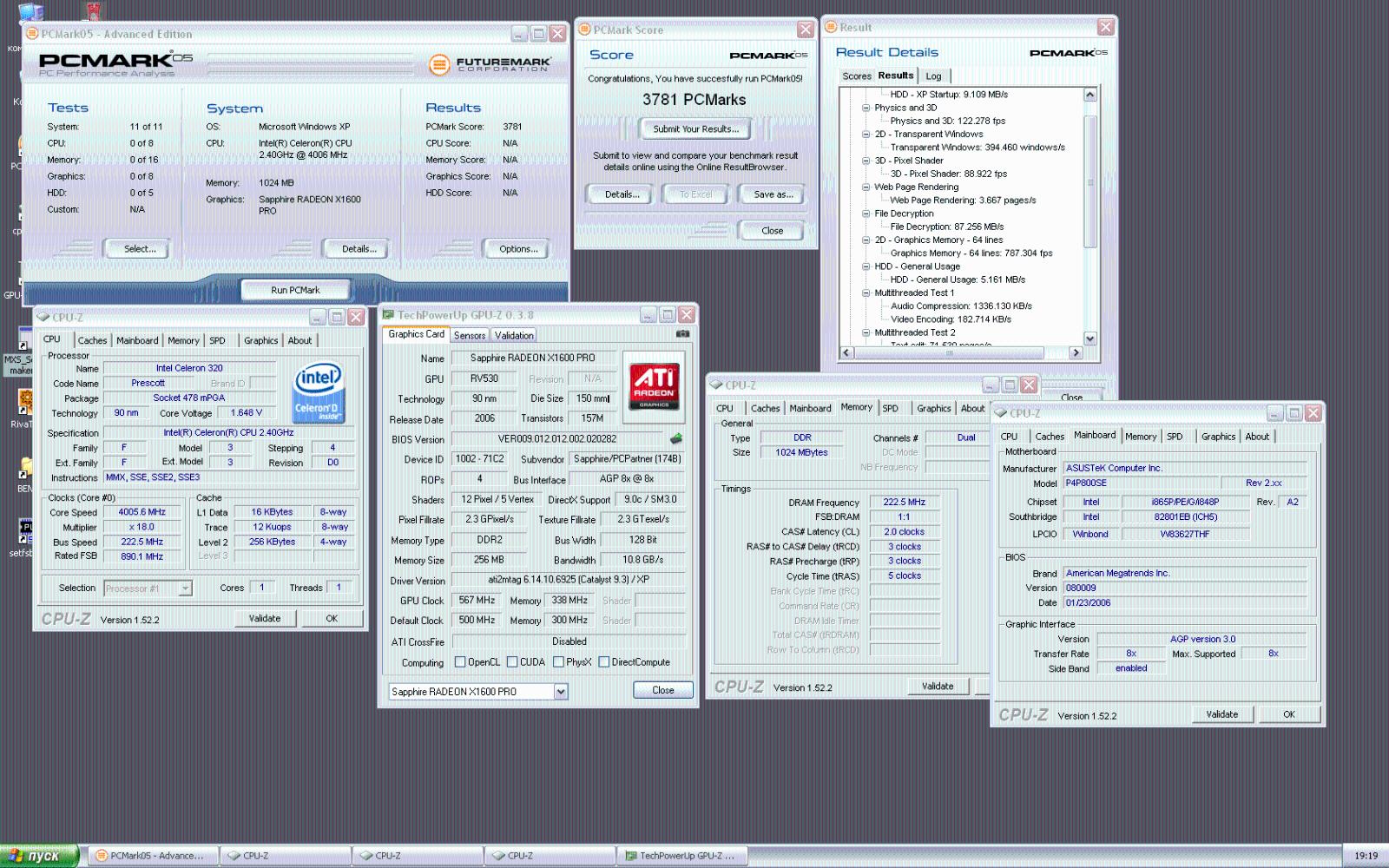Click the scroll-down arrow in the Result tree
Screen dimensions: 1389x868
click(1090, 339)
